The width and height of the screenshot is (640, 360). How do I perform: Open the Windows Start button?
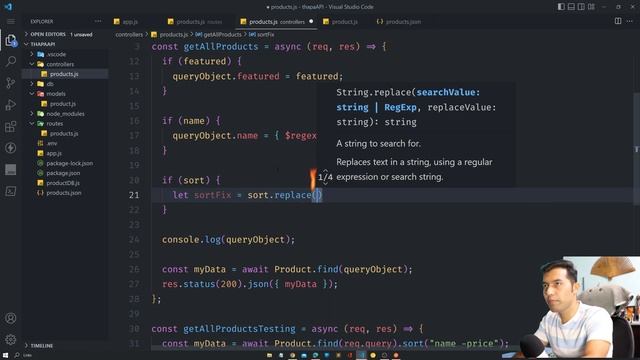click(5, 356)
